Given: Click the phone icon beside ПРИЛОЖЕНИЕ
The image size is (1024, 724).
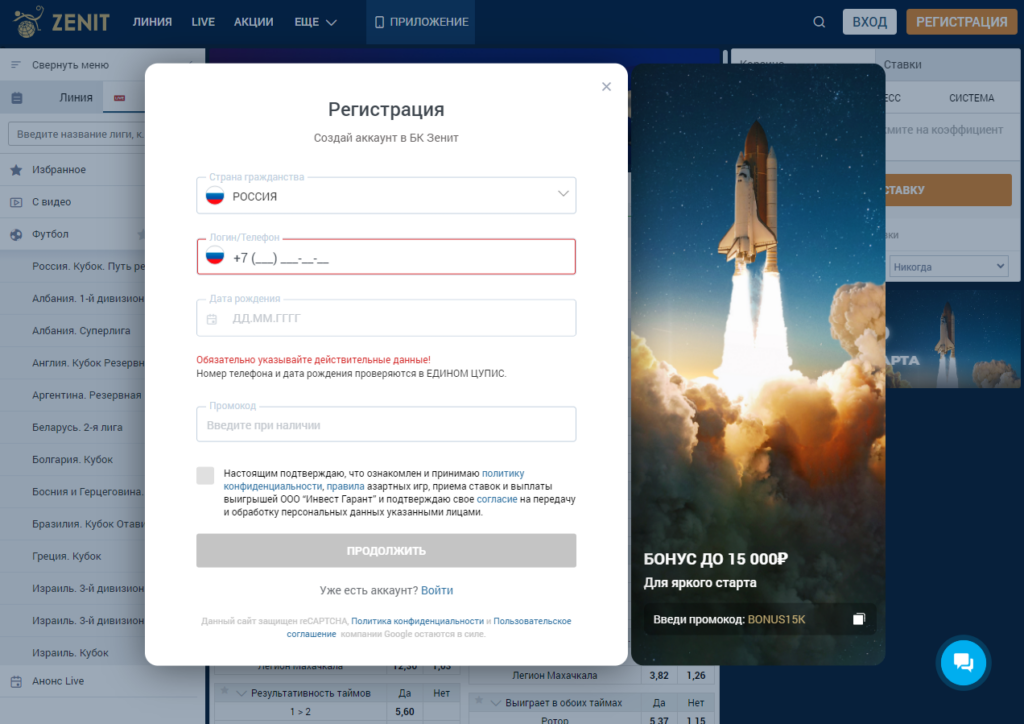Looking at the screenshot, I should pos(379,22).
